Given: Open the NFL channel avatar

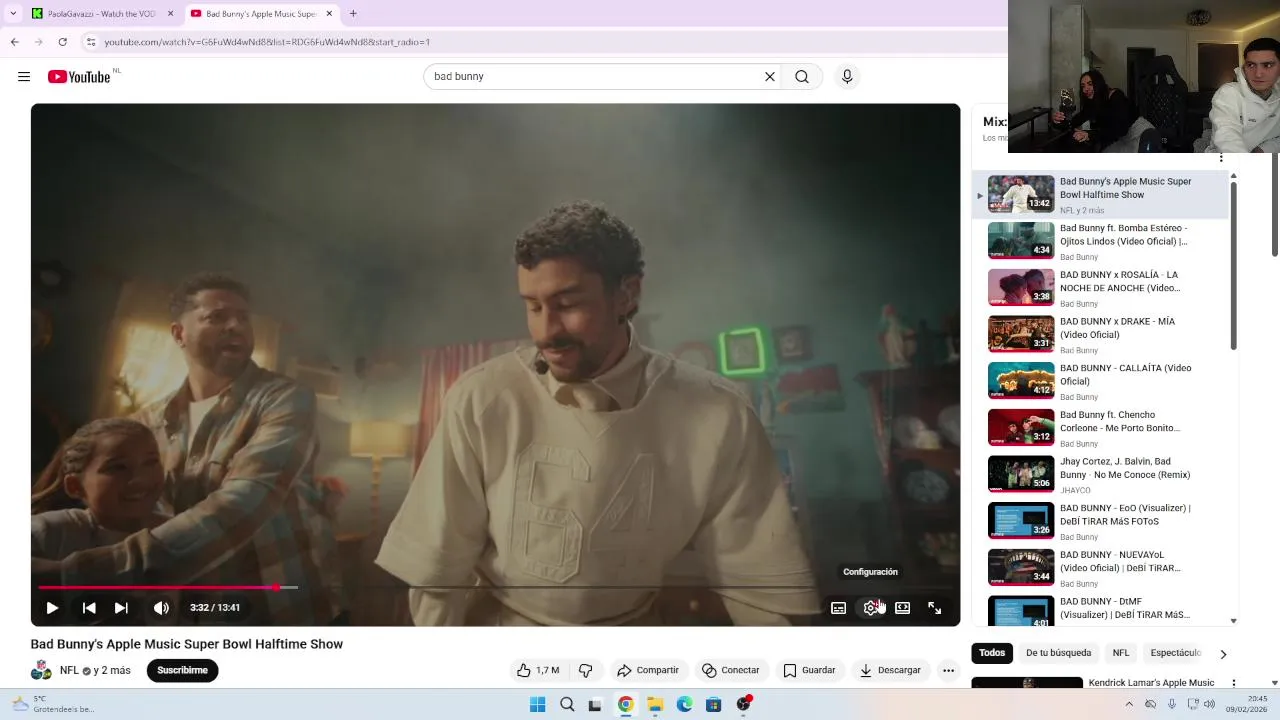Looking at the screenshot, I should click(41, 670).
